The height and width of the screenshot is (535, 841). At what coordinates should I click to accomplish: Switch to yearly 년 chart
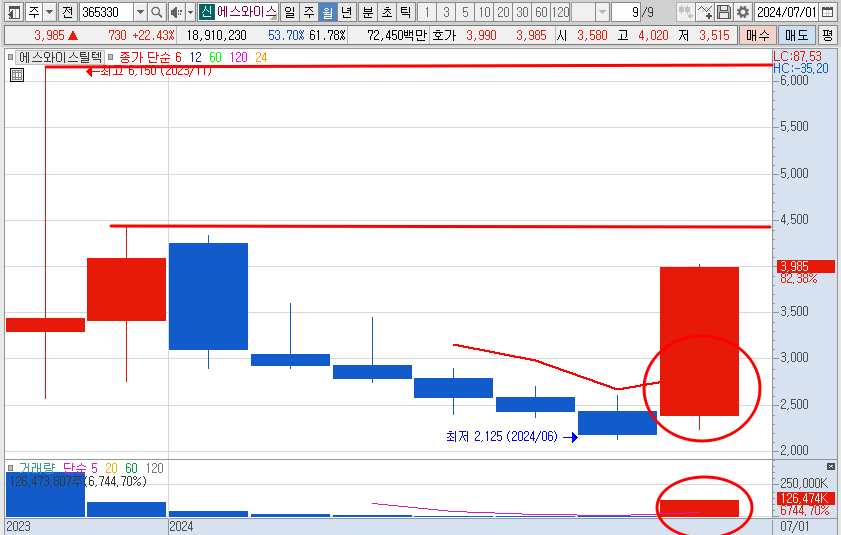[x=346, y=12]
